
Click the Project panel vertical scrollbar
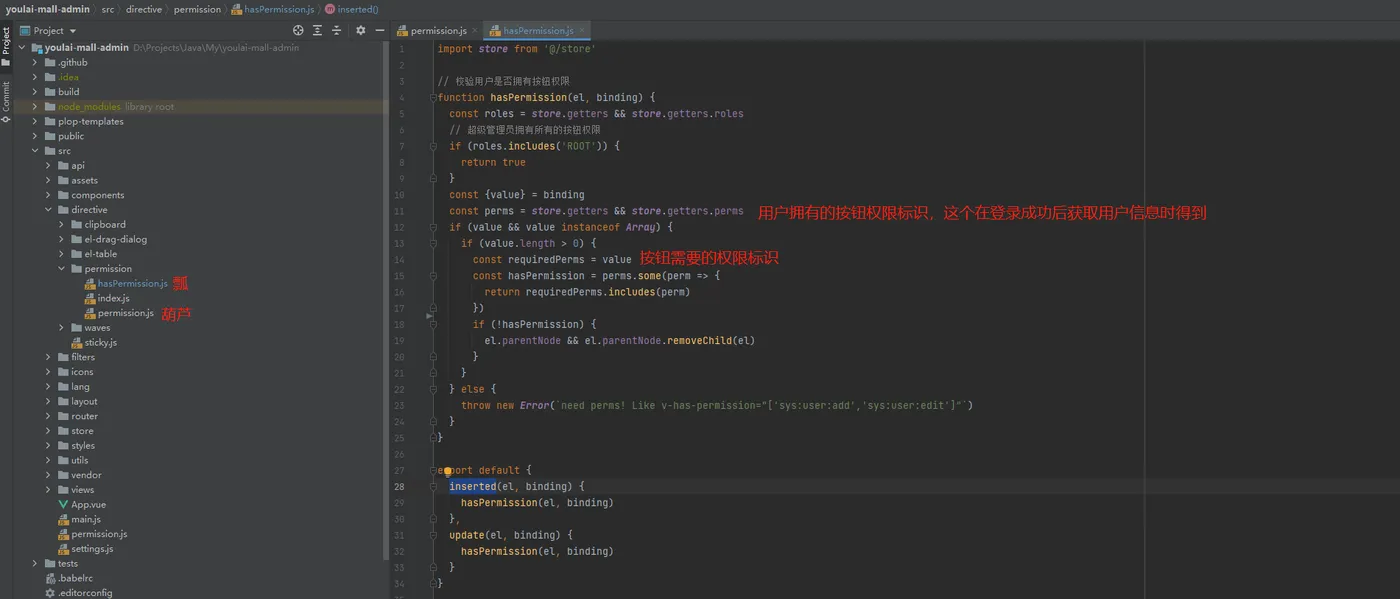click(x=385, y=300)
